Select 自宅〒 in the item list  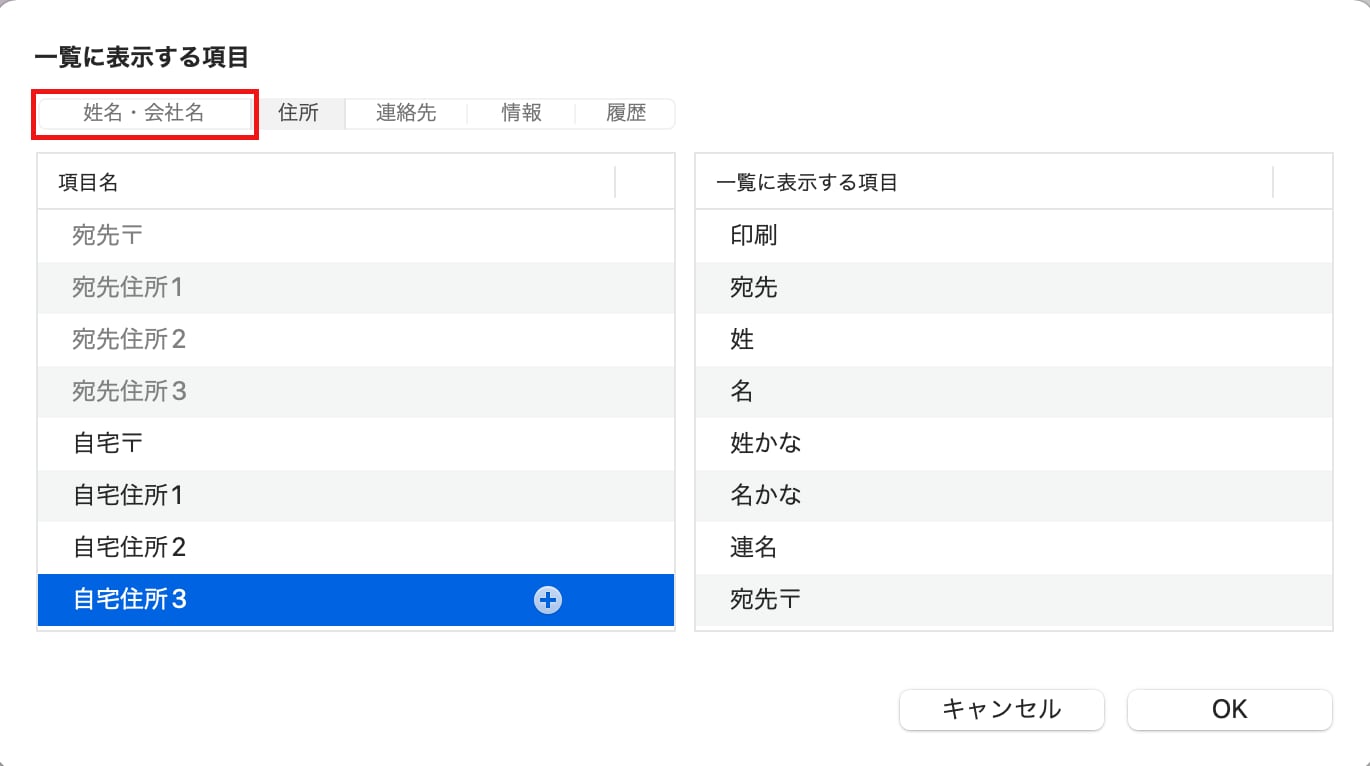356,444
